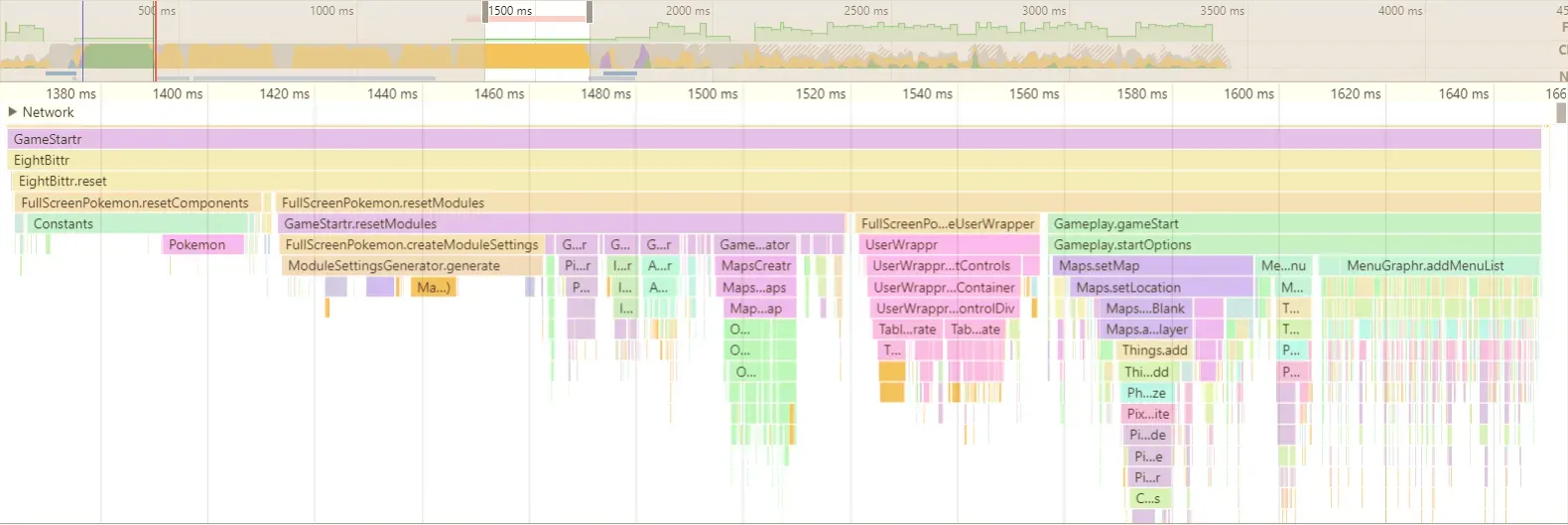Image resolution: width=1568 pixels, height=525 pixels.
Task: Select the yellow Things.add call block
Action: tap(1154, 350)
